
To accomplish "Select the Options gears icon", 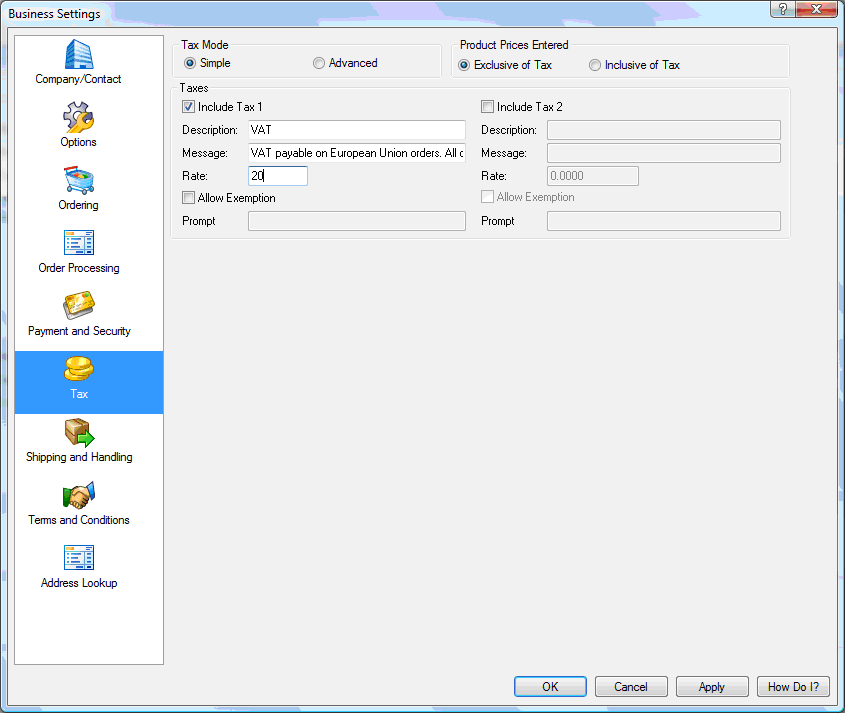I will (x=78, y=117).
